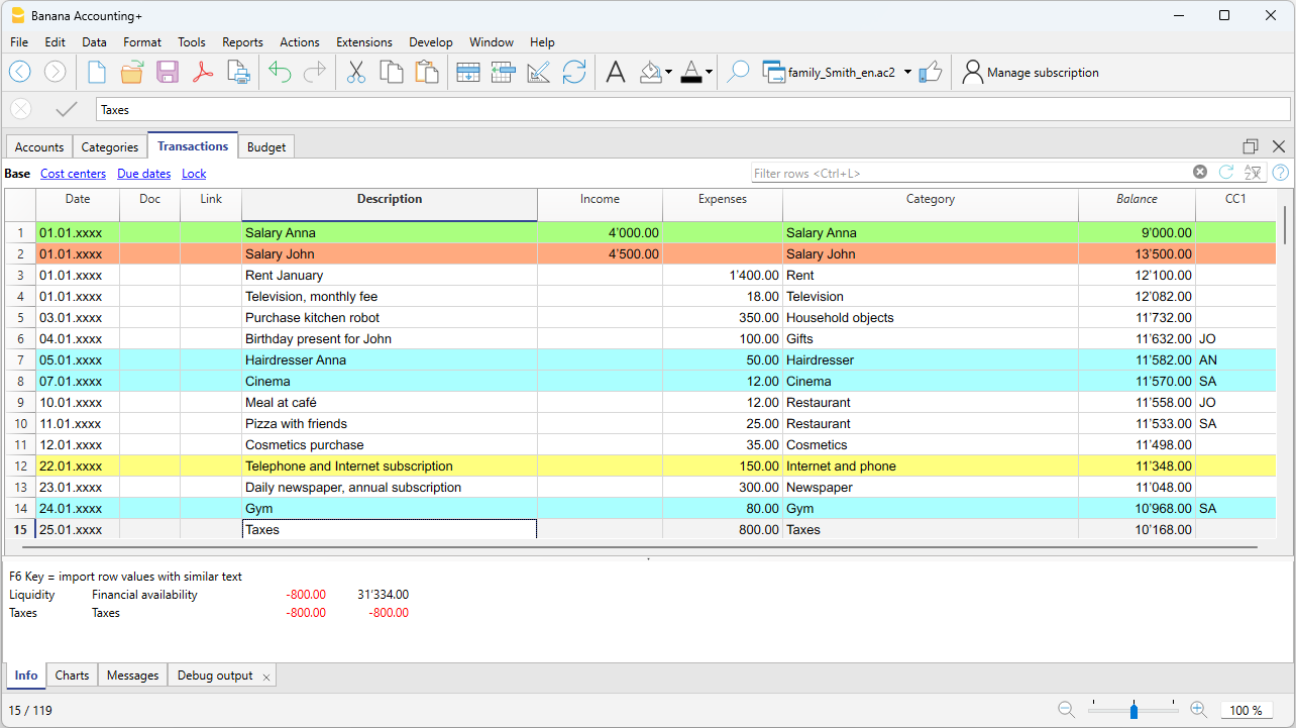Accept the cell edit with the checkmark
Screen dimensions: 1296x728
pyautogui.click(x=66, y=109)
